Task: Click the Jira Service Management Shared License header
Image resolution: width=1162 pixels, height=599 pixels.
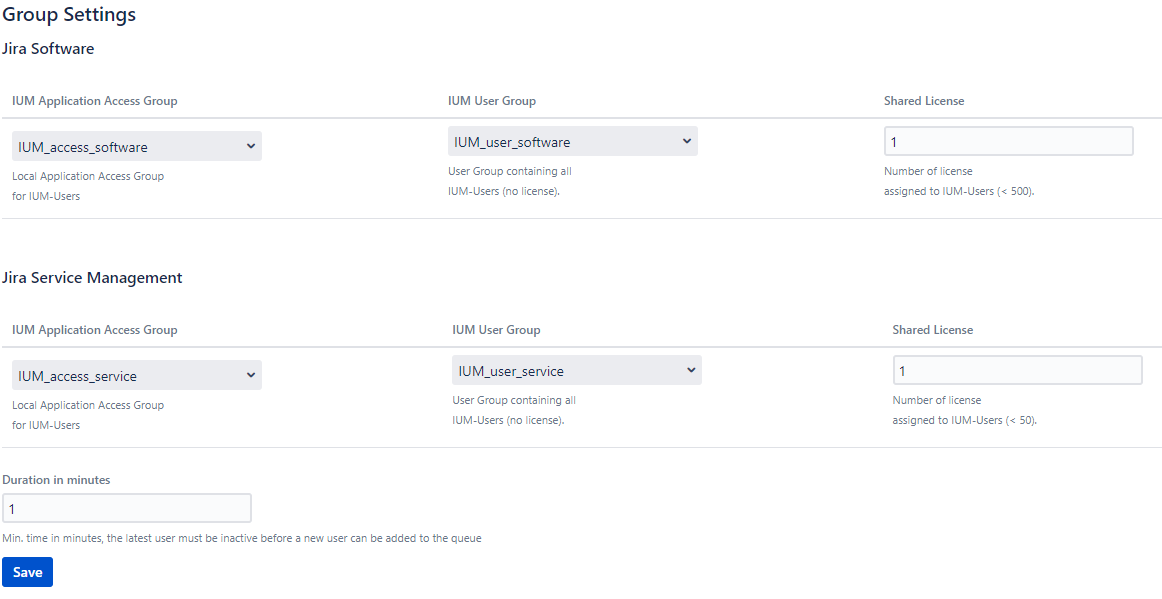Action: [x=933, y=330]
